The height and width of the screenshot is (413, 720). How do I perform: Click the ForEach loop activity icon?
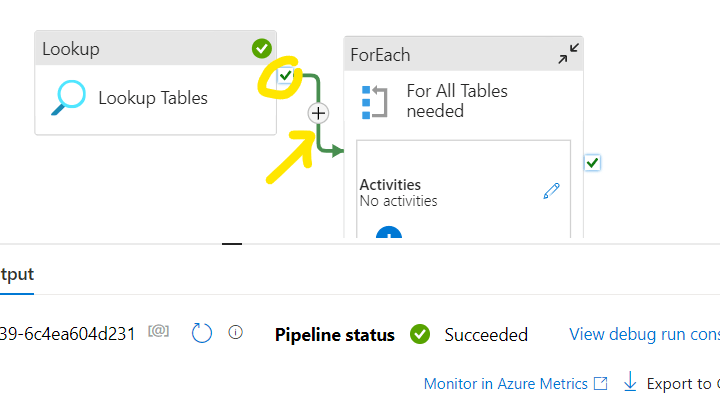coord(373,101)
